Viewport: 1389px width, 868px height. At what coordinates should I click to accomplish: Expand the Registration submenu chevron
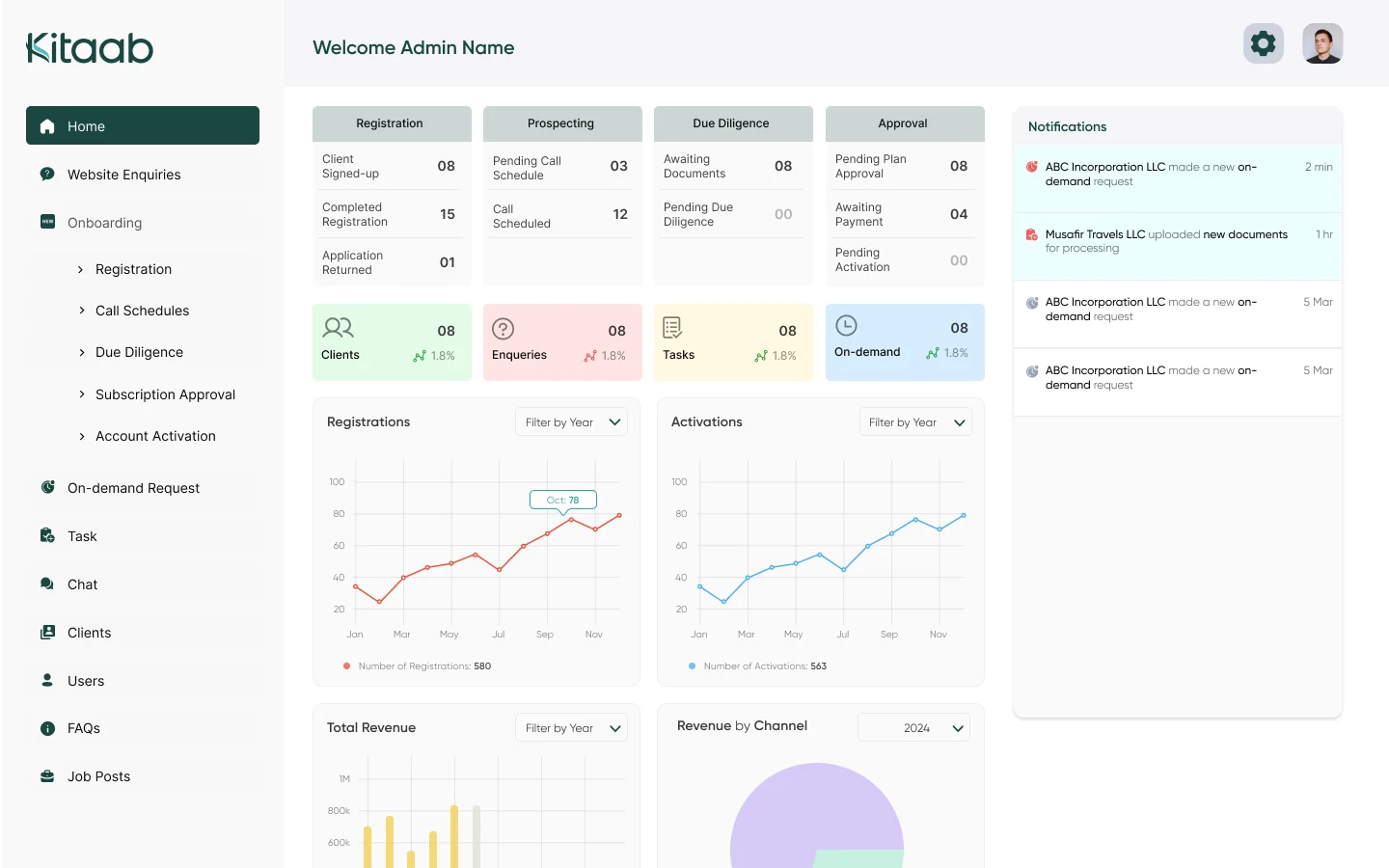pos(81,269)
